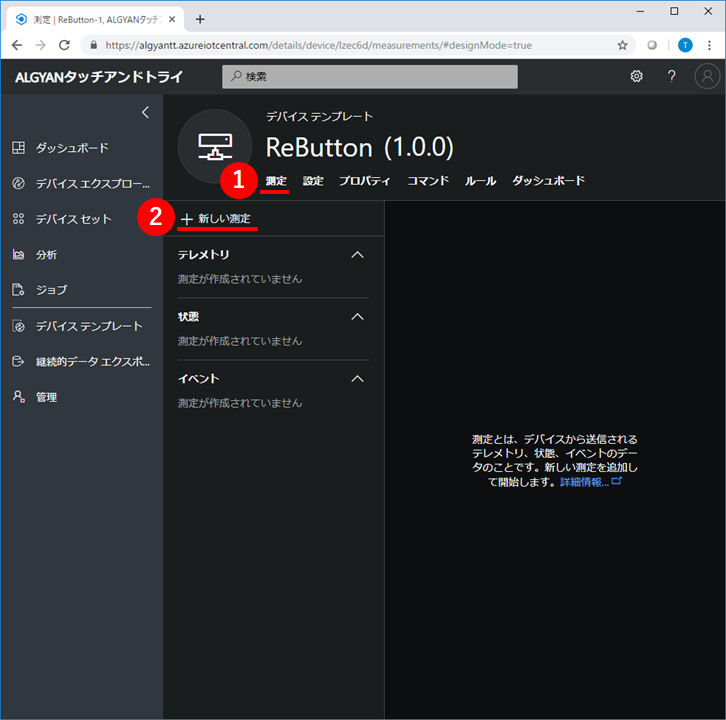Click イベント section heading
The width and height of the screenshot is (726, 720).
[x=199, y=379]
